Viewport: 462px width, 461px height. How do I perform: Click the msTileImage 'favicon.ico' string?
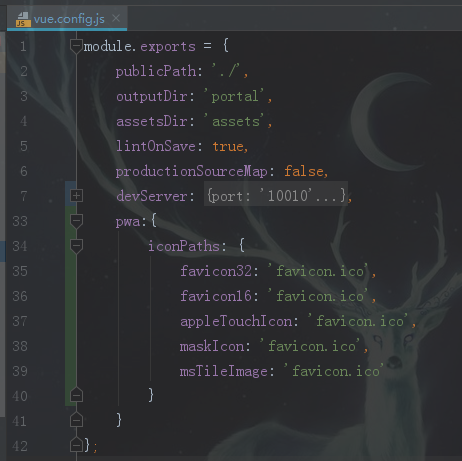[334, 371]
